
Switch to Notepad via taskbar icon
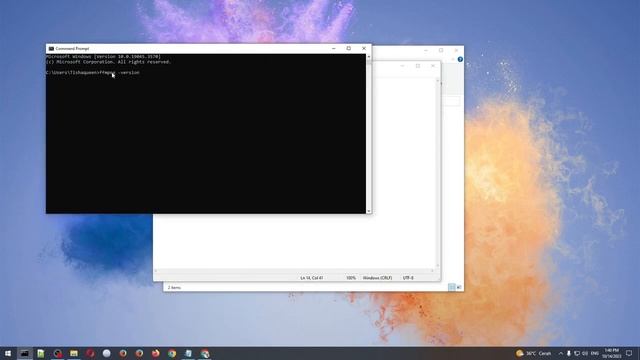point(188,353)
